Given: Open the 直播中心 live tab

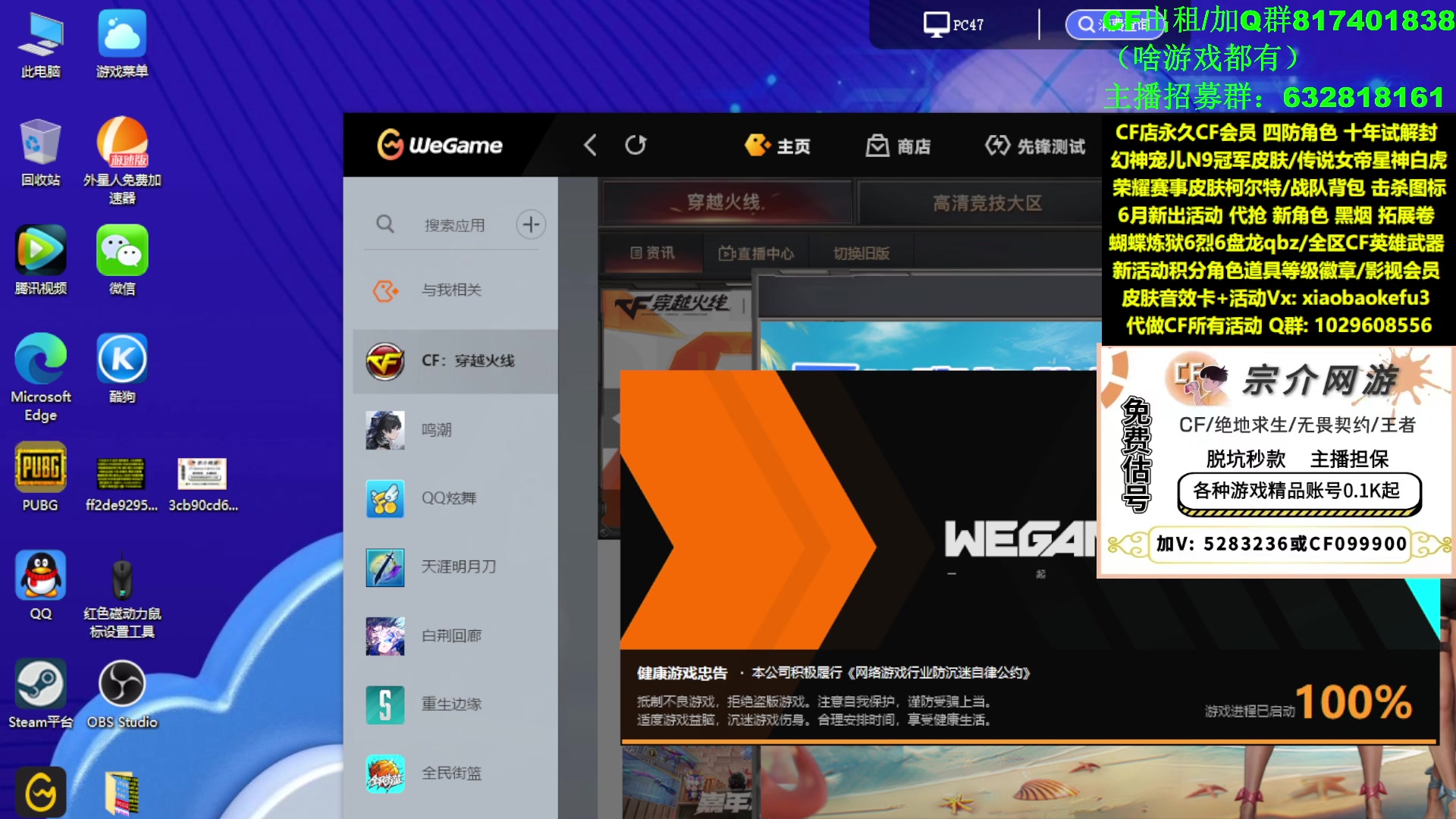Looking at the screenshot, I should click(x=756, y=253).
